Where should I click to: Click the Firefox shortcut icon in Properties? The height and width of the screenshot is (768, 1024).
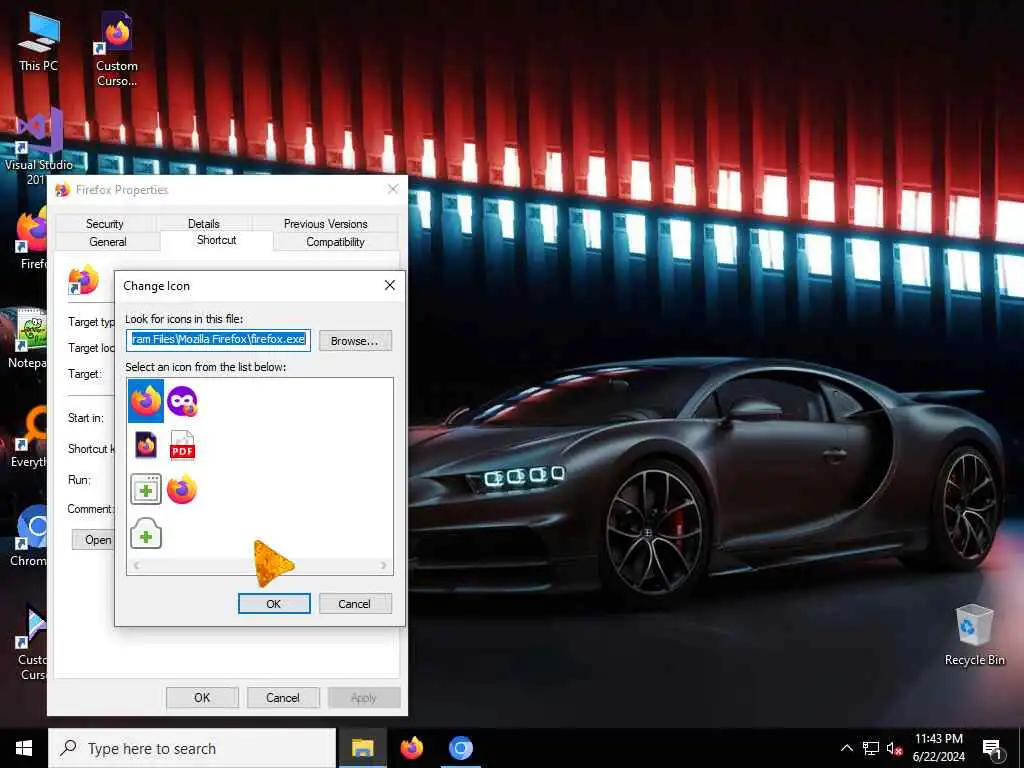(x=84, y=280)
